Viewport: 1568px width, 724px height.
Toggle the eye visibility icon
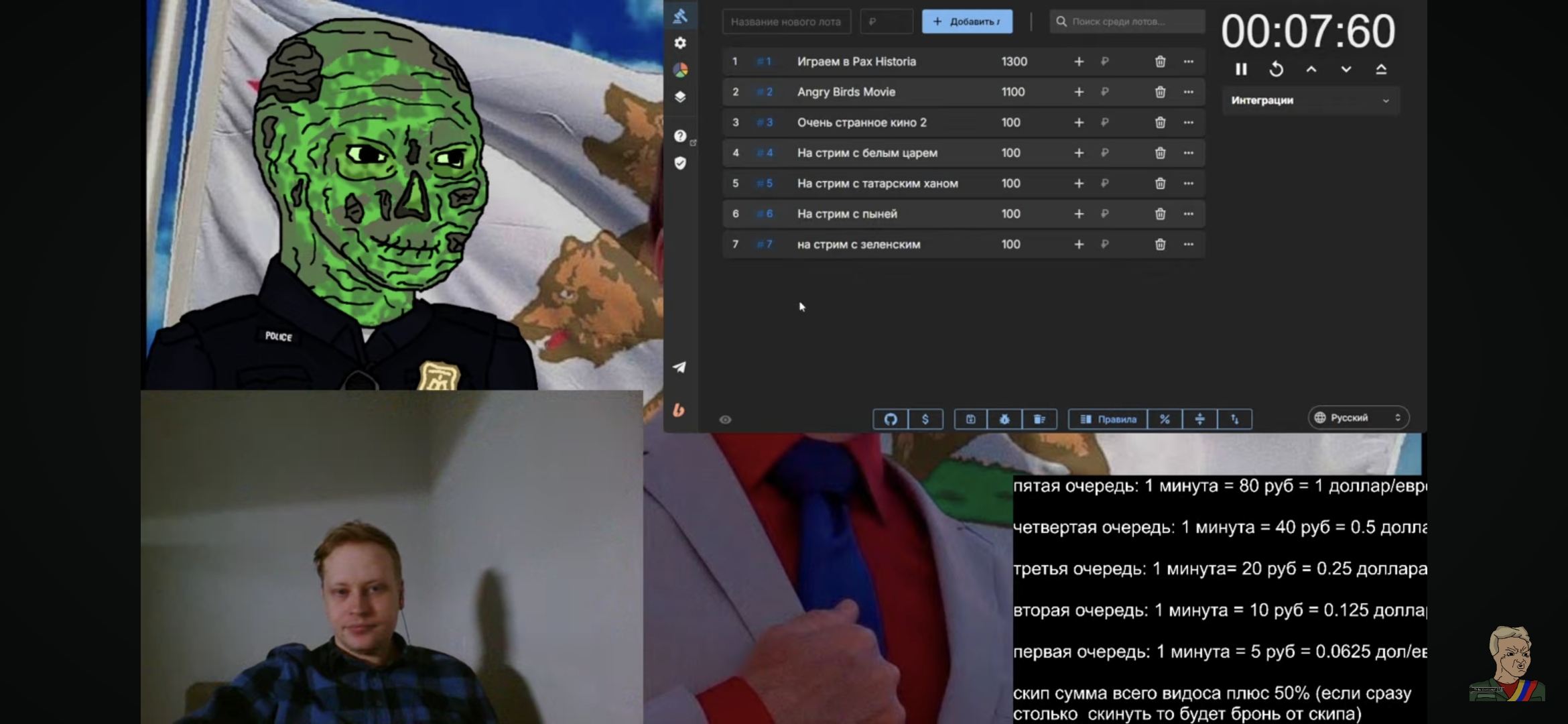coord(725,420)
